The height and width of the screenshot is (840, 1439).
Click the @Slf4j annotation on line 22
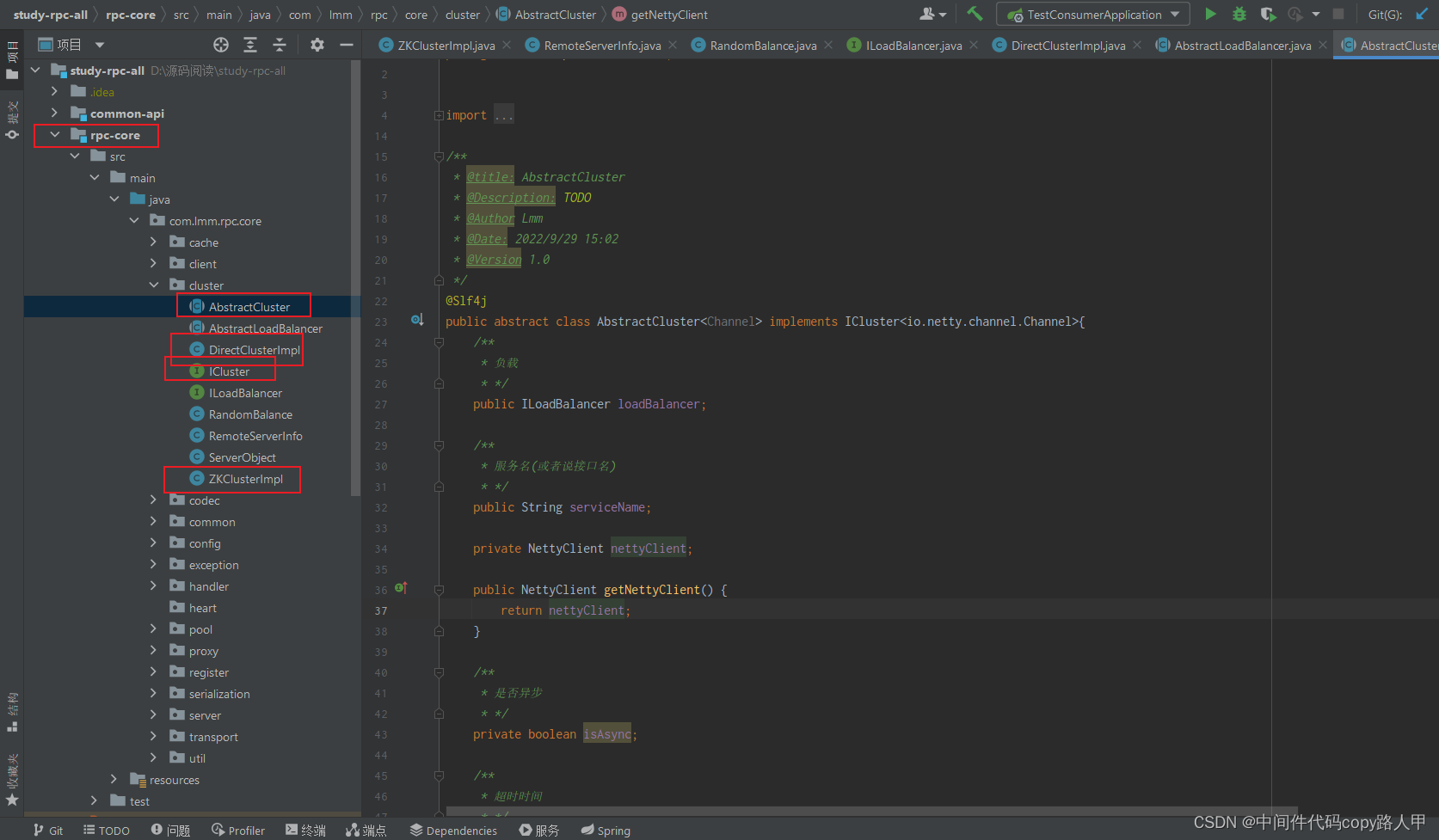465,301
